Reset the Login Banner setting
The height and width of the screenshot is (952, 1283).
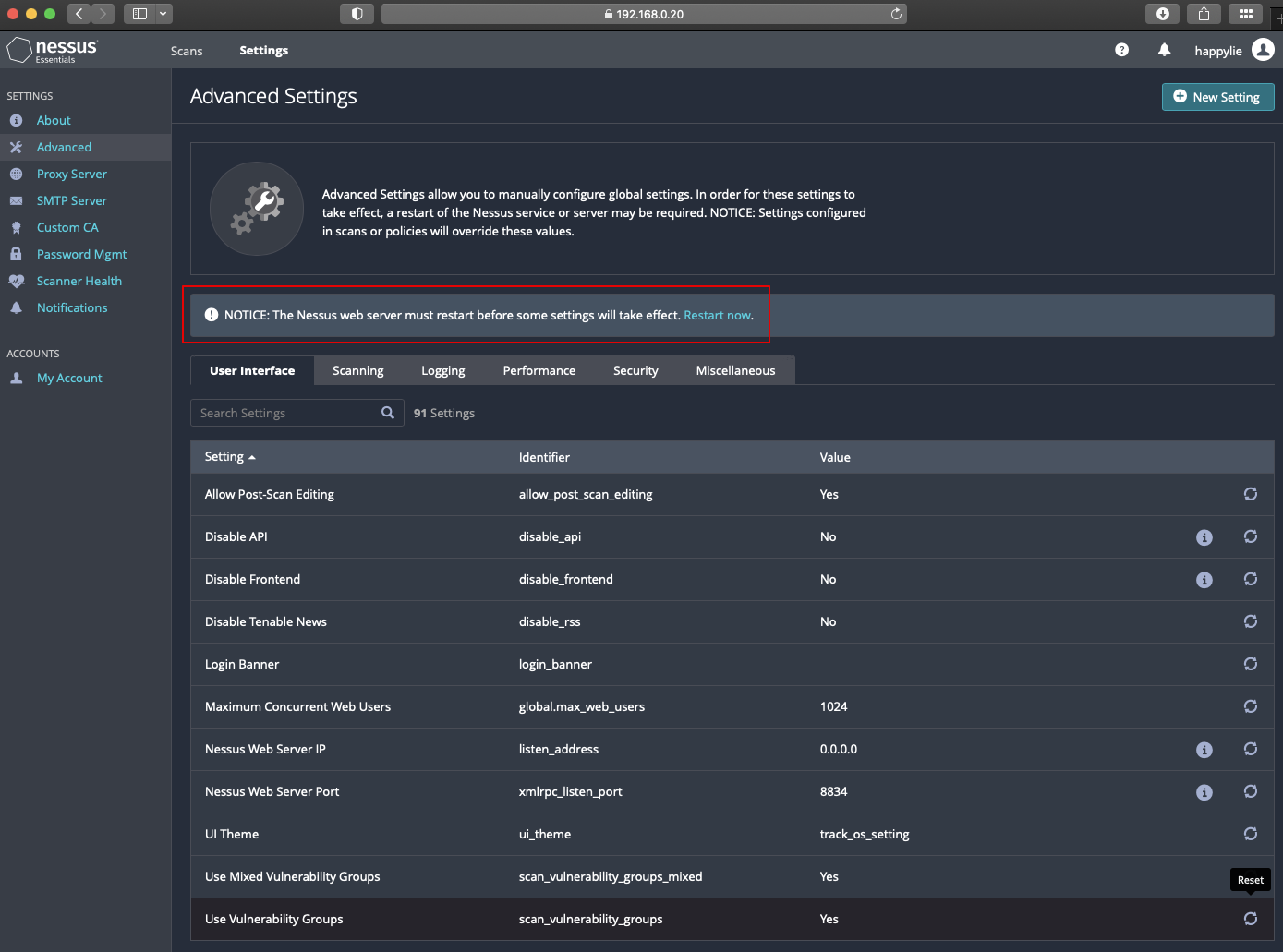point(1251,664)
